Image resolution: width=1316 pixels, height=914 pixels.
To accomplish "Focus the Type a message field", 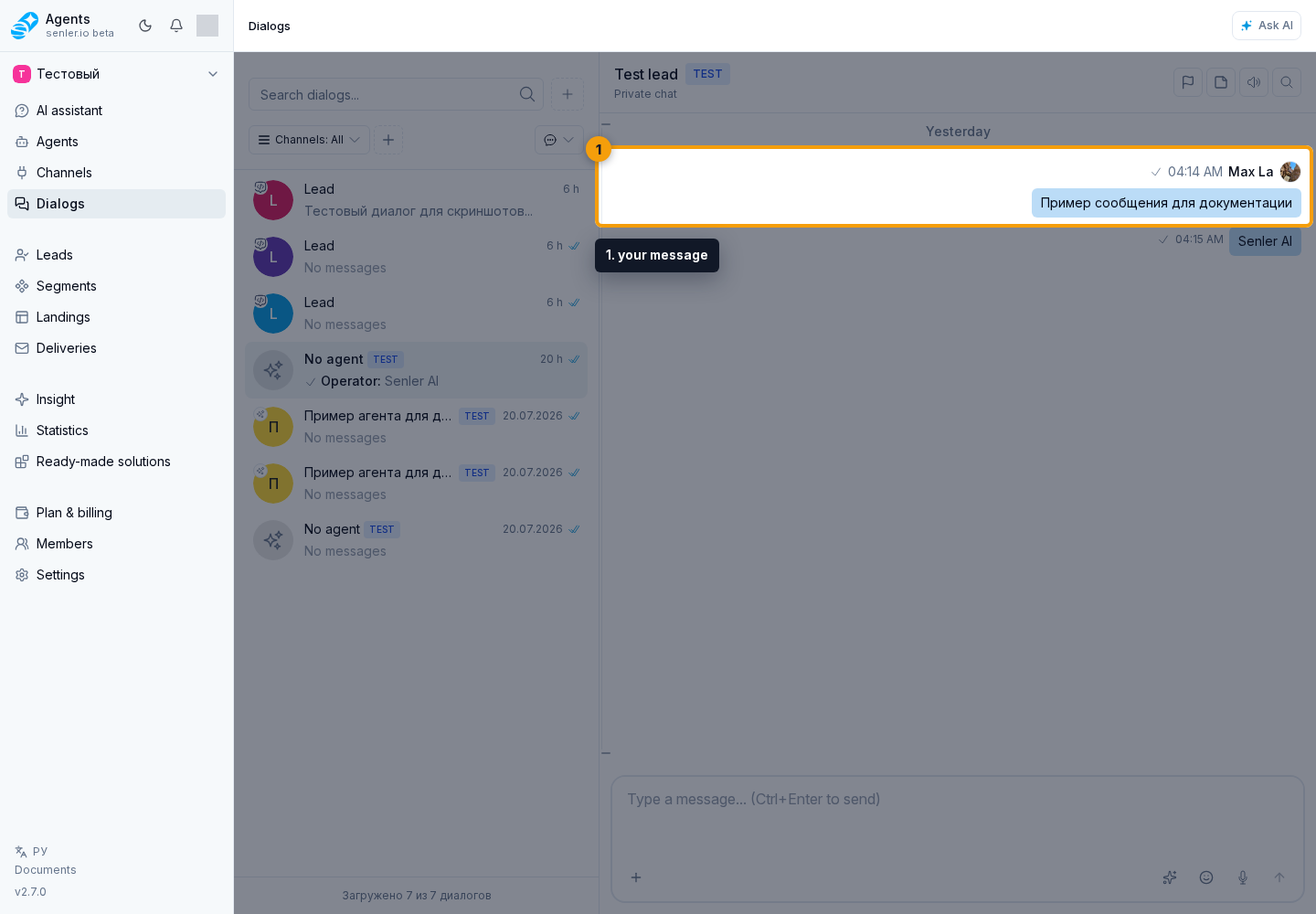I will pos(957,800).
